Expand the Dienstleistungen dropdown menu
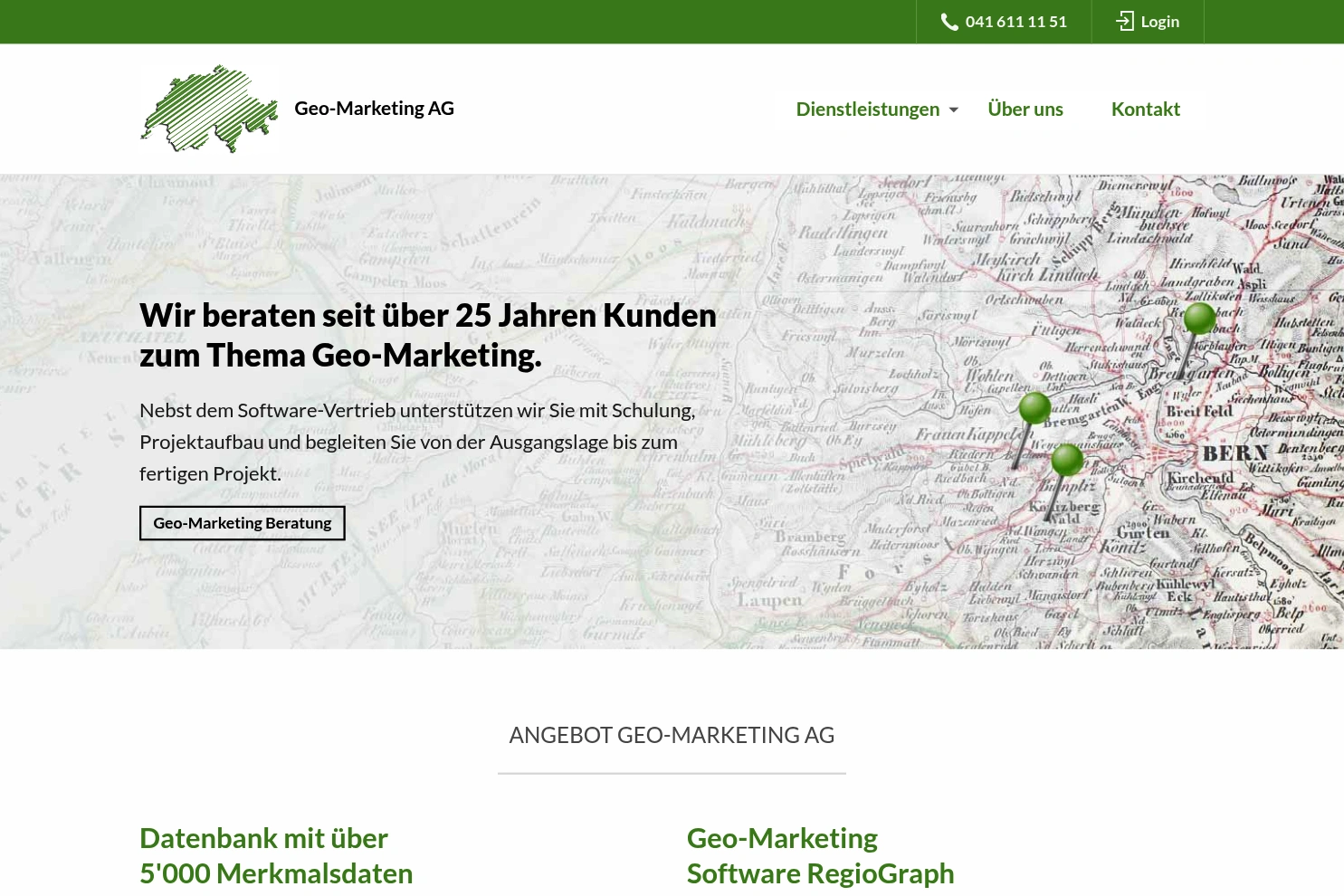 [x=867, y=109]
